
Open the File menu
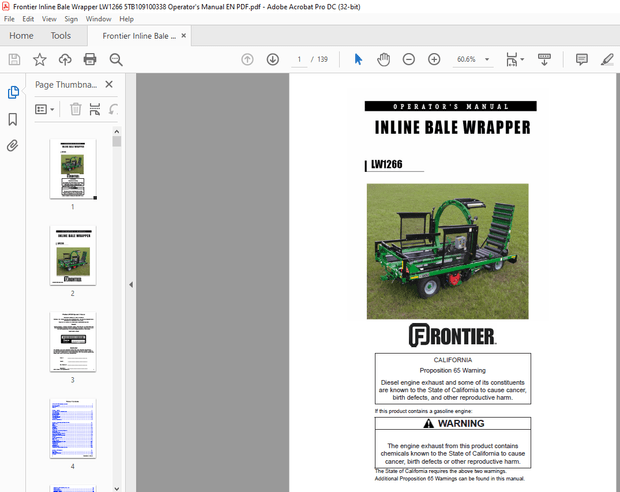[x=9, y=19]
